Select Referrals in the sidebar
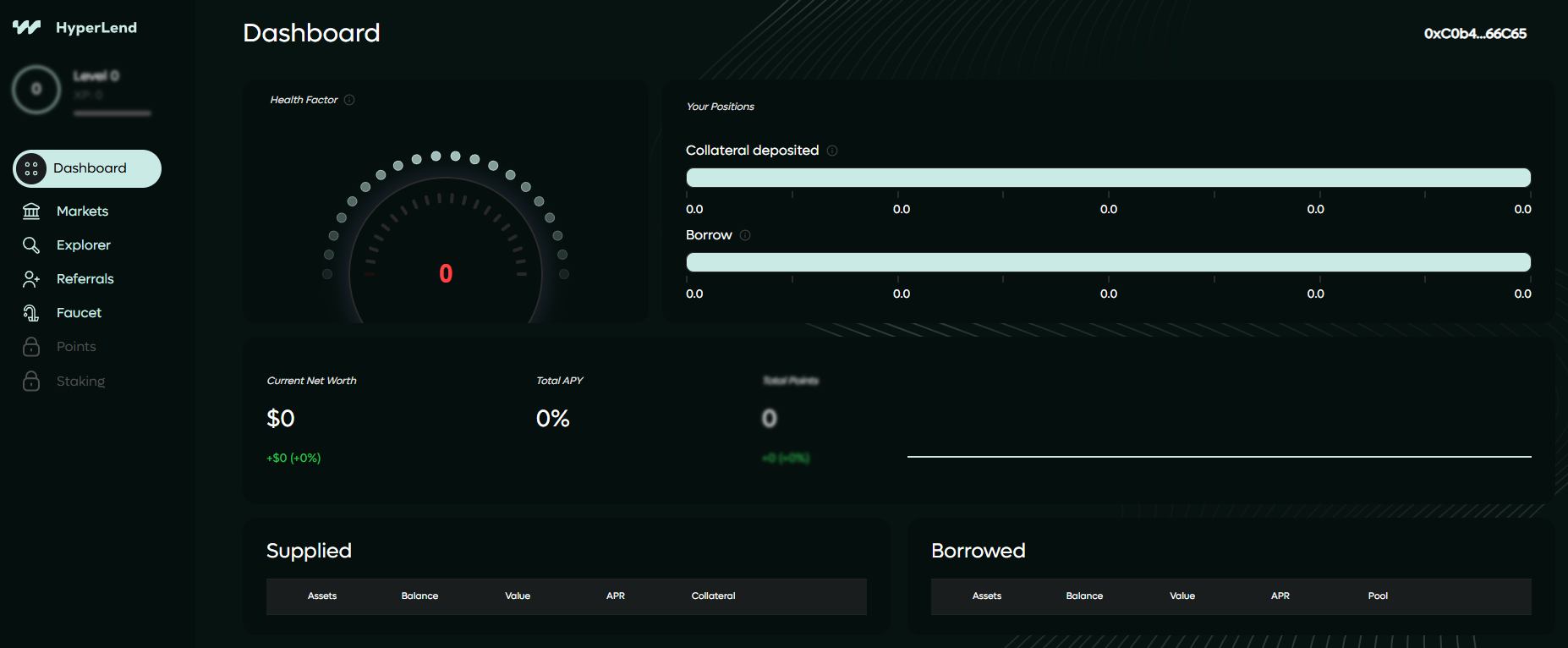This screenshot has width=1568, height=648. click(85, 278)
